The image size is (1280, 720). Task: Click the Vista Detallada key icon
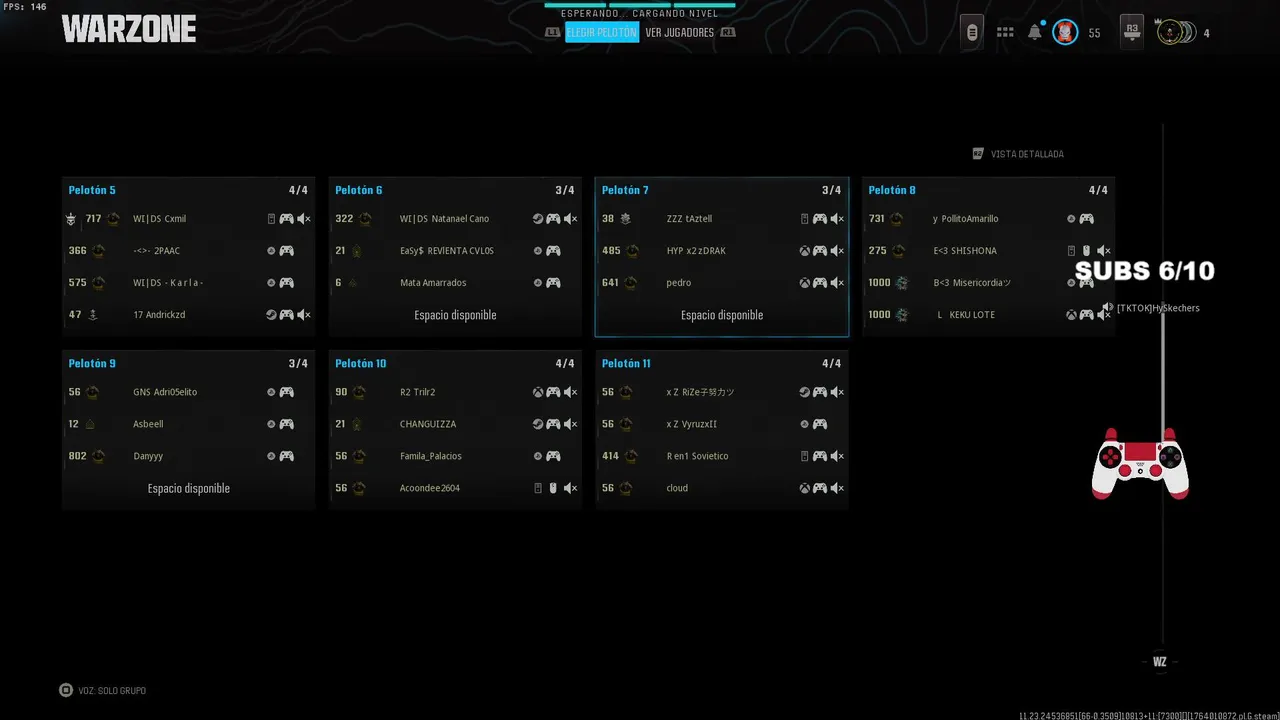pos(978,154)
